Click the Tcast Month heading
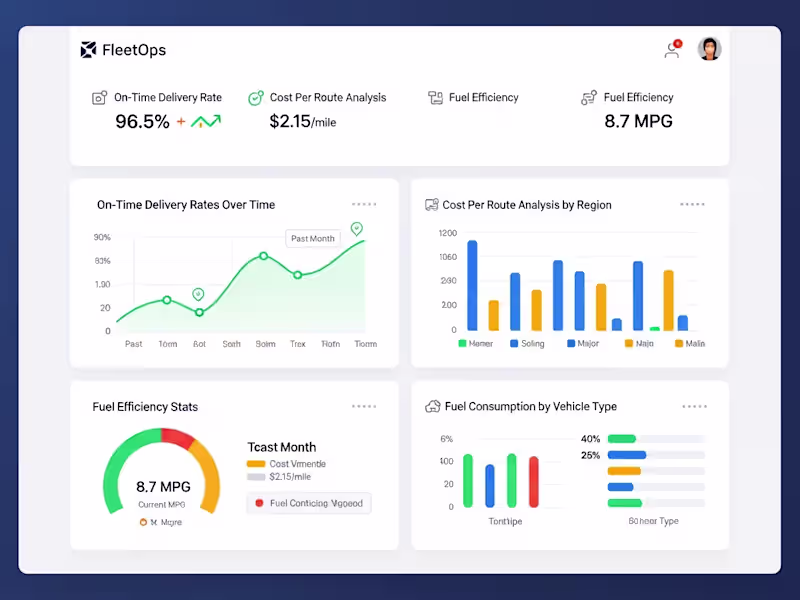800x600 pixels. click(282, 447)
